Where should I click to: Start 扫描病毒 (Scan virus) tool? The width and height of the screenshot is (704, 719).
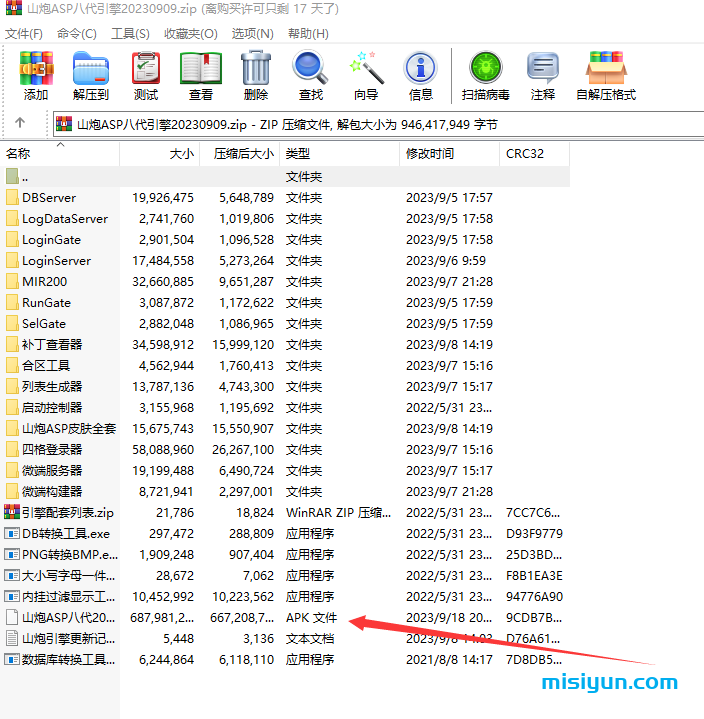[486, 68]
